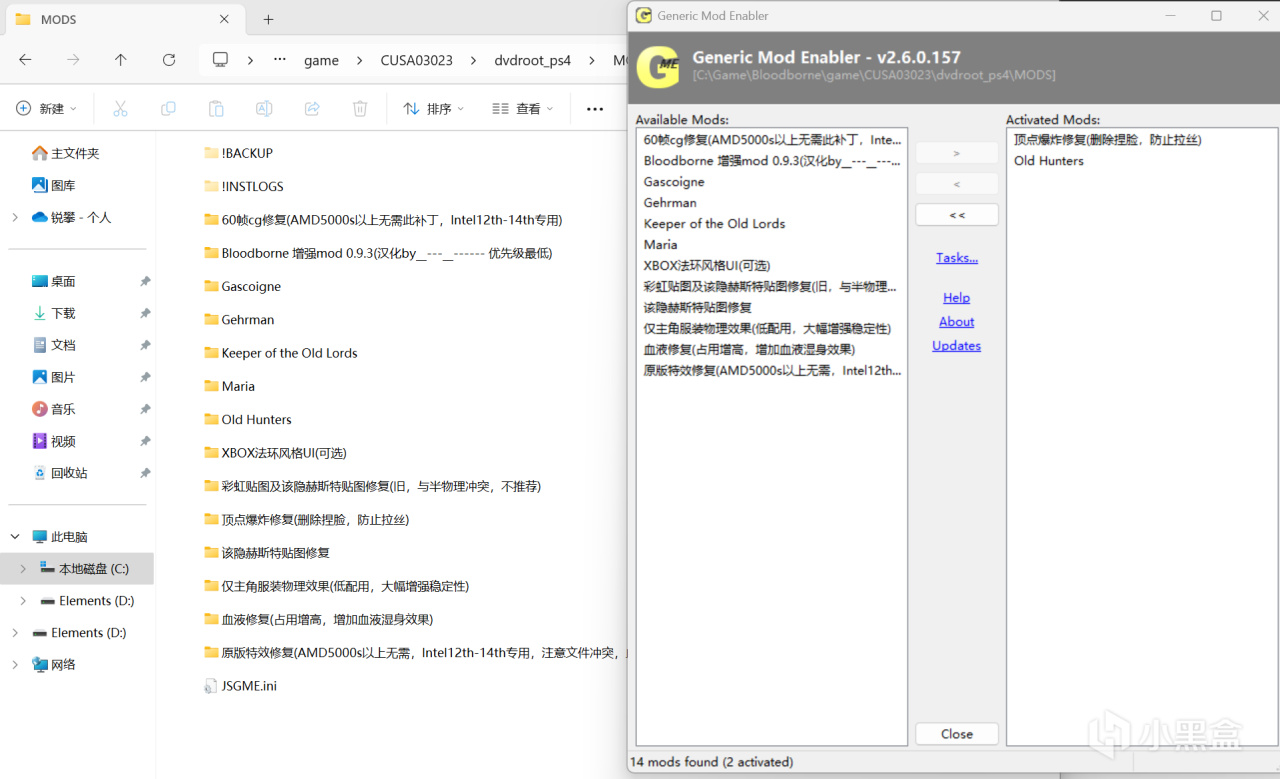Select XBOX法环风格UI(可选) folder in Explorer

tap(275, 453)
